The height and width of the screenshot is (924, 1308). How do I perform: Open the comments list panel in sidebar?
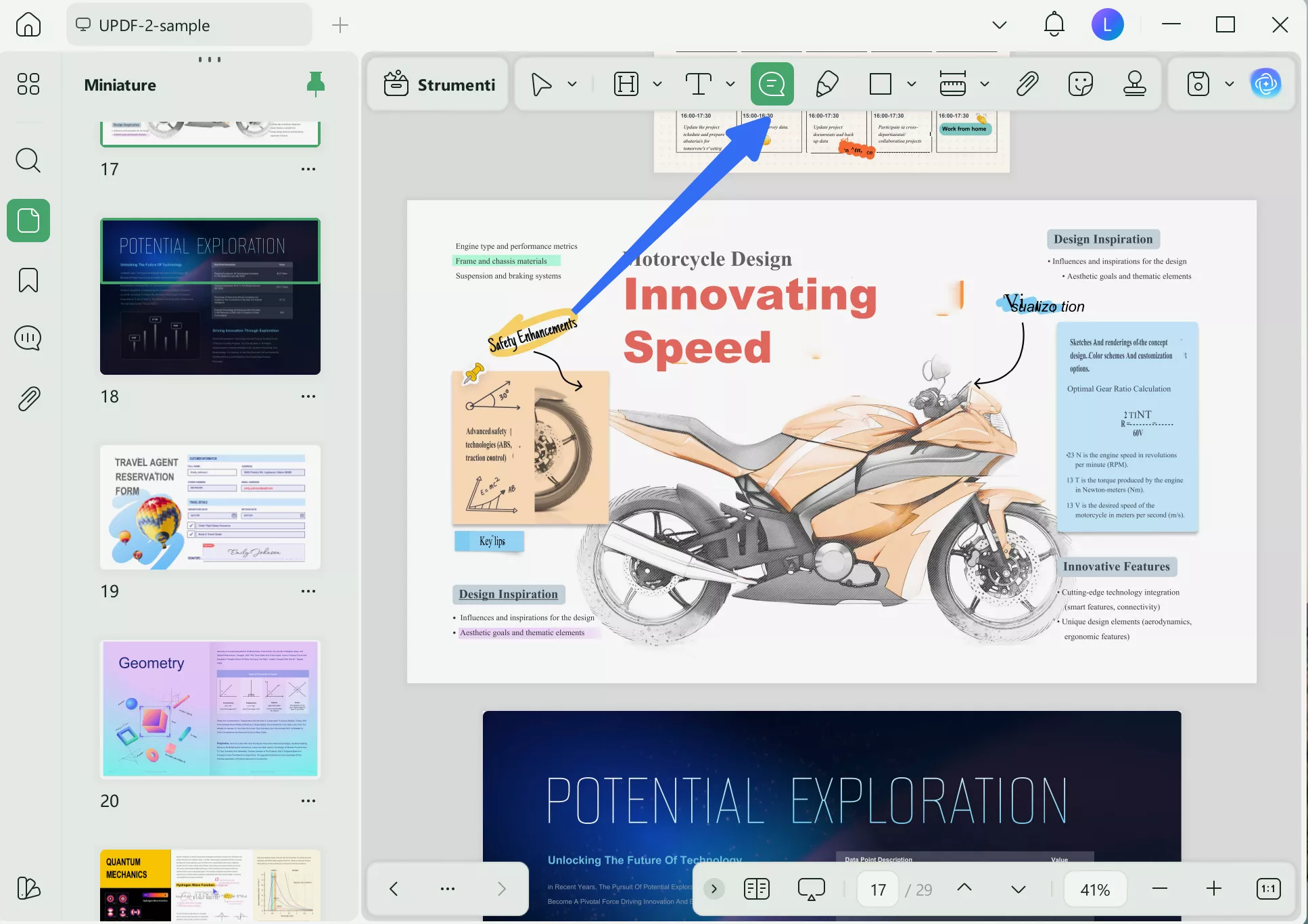pos(28,338)
